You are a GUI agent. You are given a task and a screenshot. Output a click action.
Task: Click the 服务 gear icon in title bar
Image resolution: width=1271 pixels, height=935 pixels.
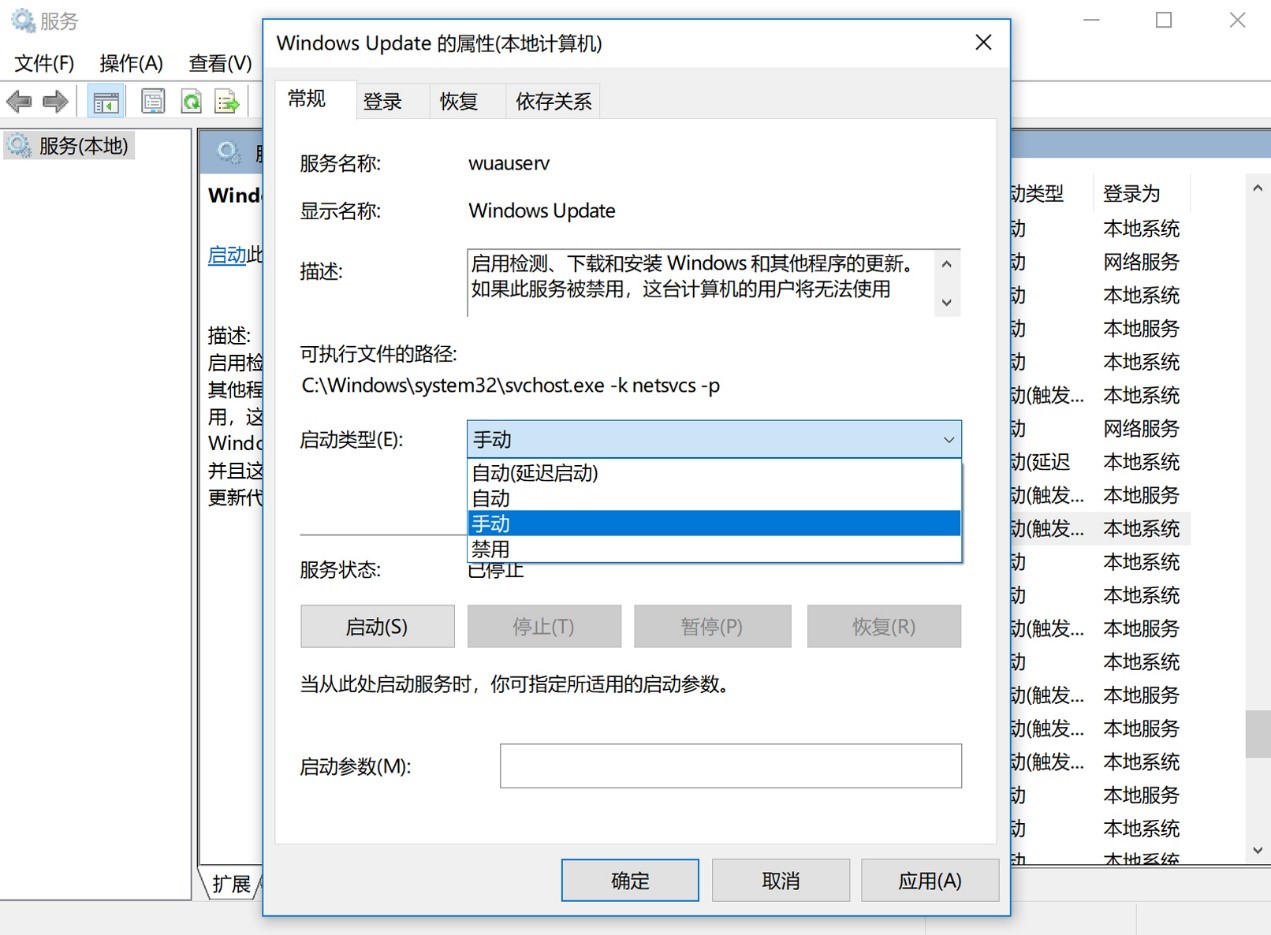[21, 18]
